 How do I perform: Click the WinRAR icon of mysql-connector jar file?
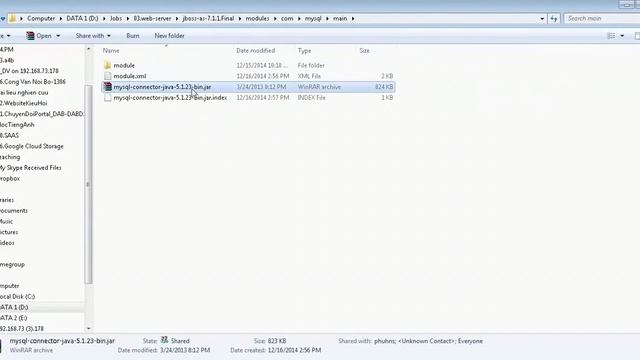[x=107, y=87]
